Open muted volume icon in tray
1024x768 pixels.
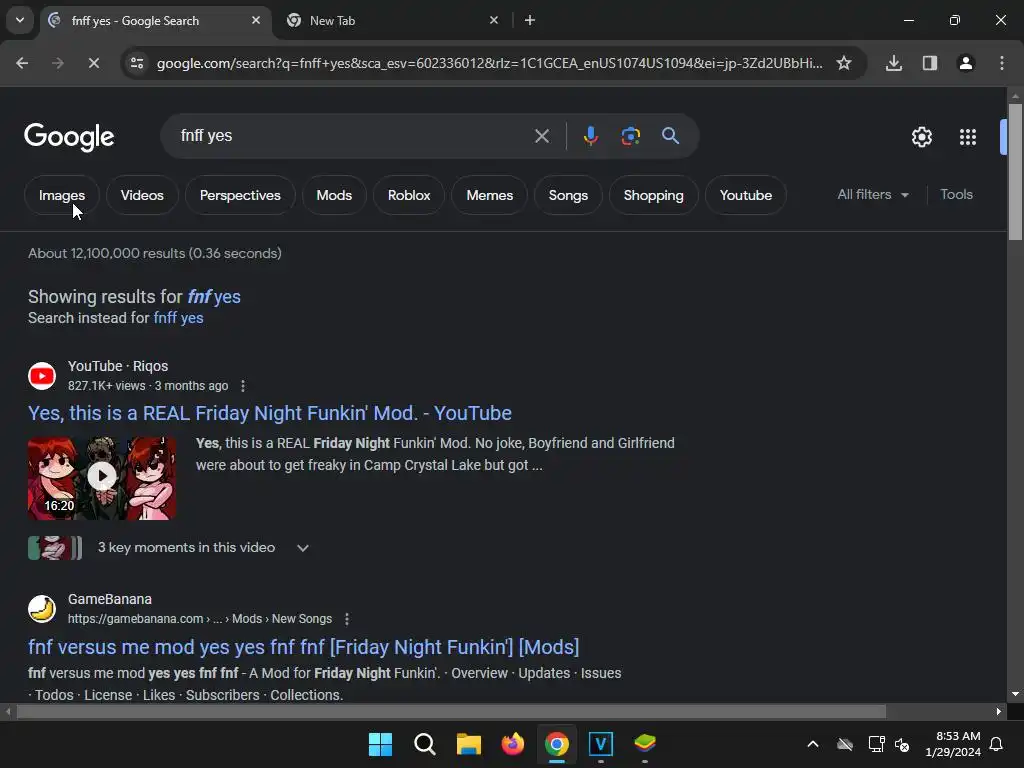point(903,744)
